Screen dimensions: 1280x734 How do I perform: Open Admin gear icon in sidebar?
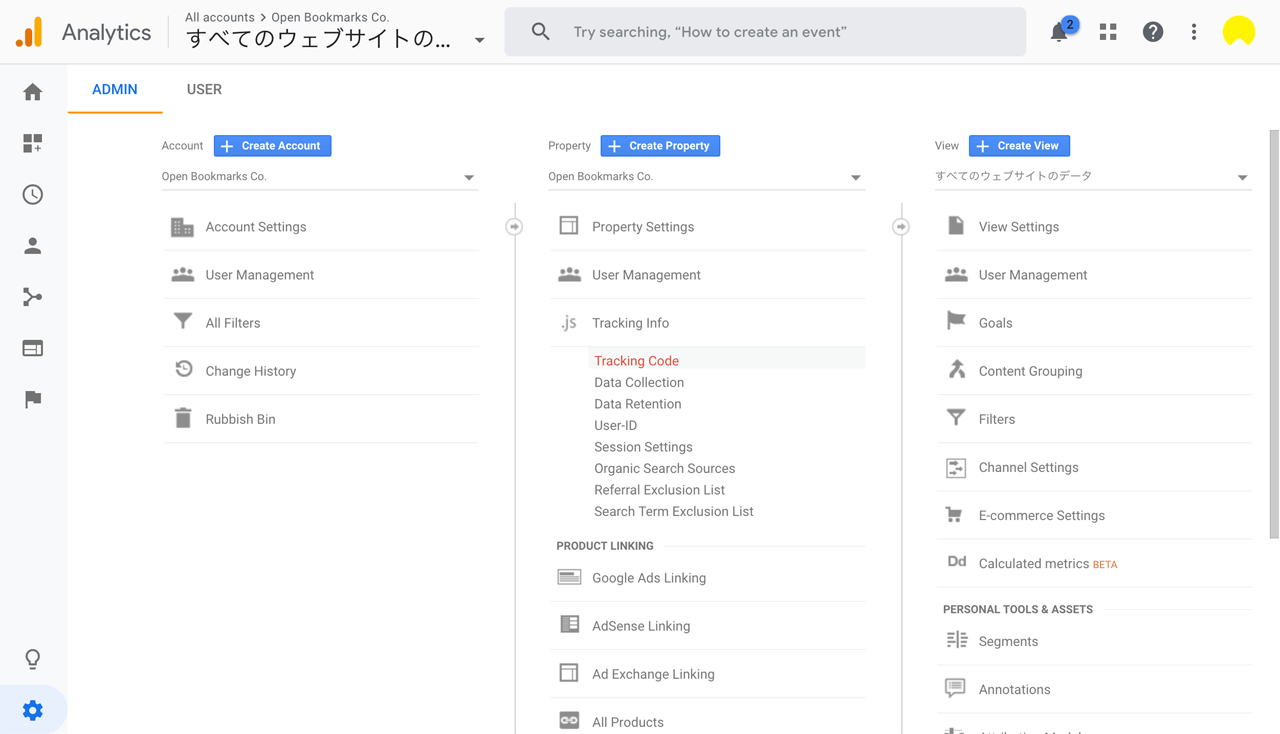point(33,710)
